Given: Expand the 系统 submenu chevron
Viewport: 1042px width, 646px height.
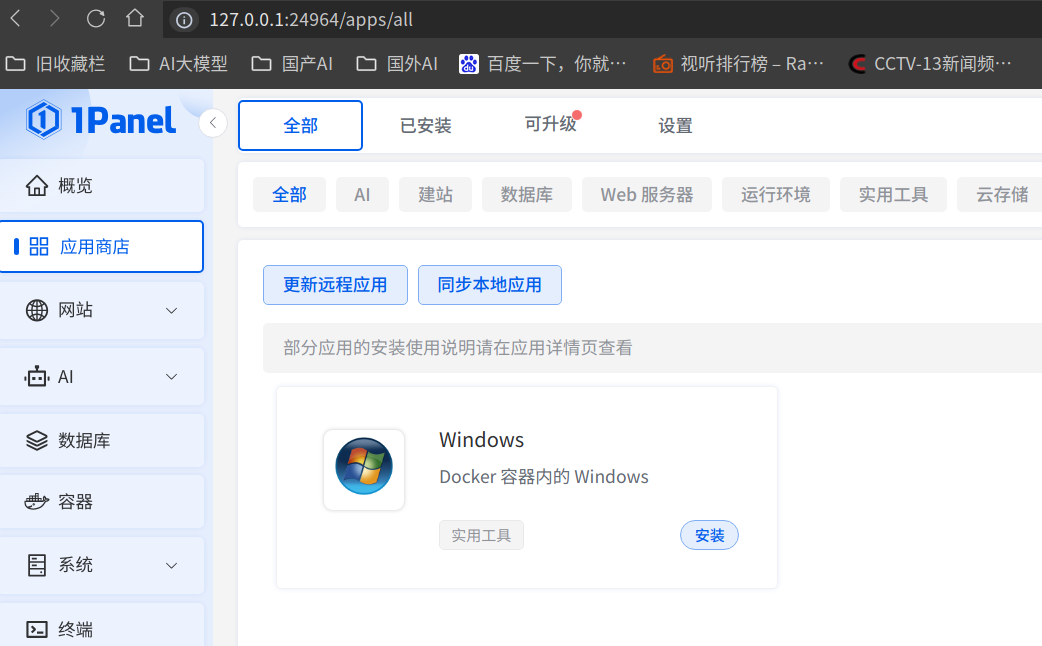Looking at the screenshot, I should pos(171,566).
